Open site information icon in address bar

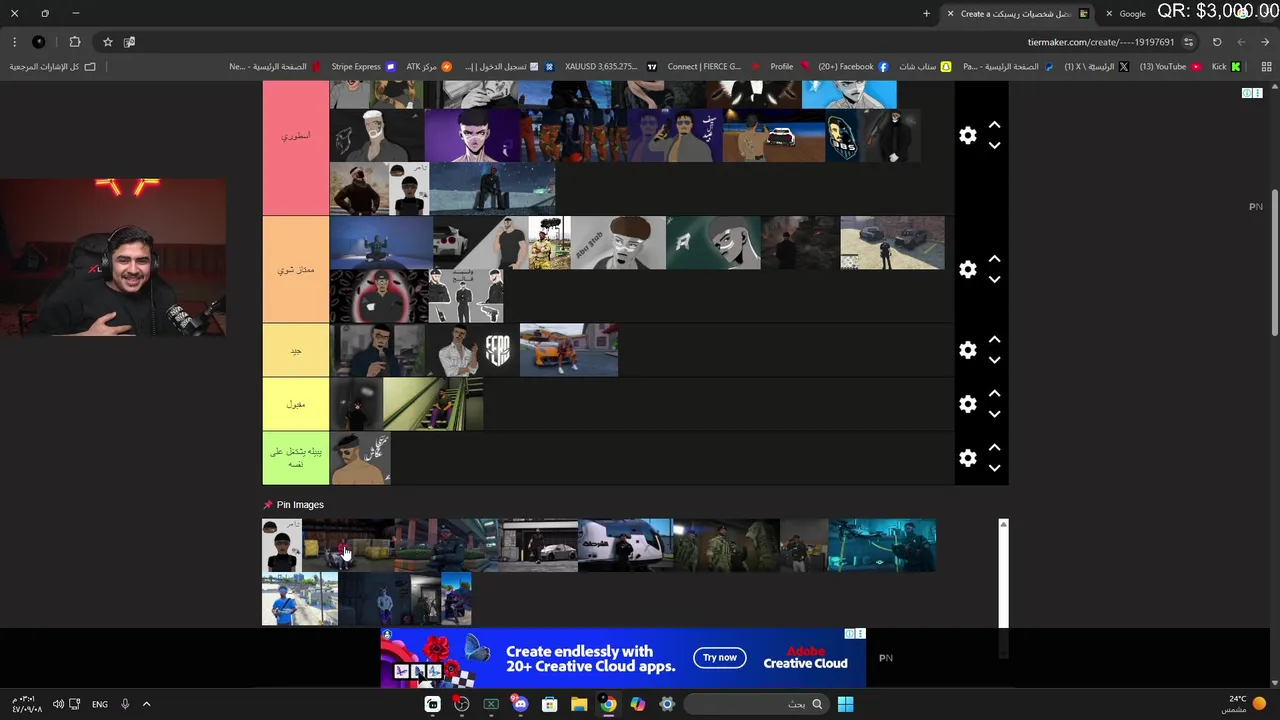click(x=1188, y=42)
